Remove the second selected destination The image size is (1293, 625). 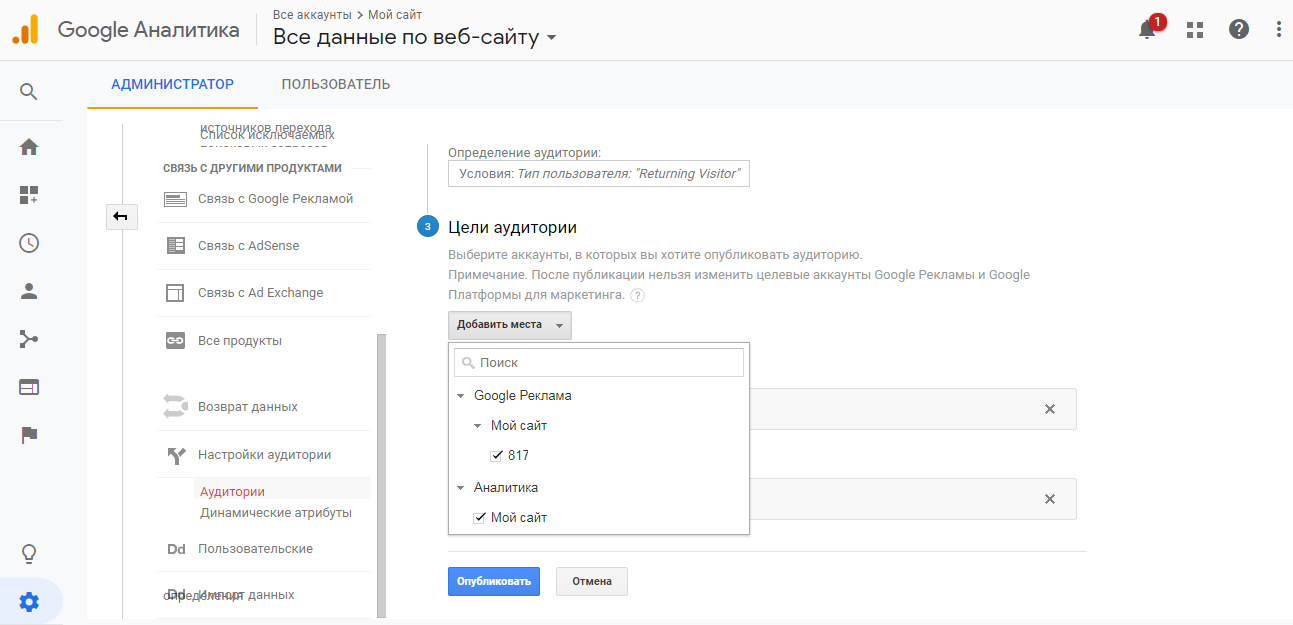click(x=1050, y=499)
